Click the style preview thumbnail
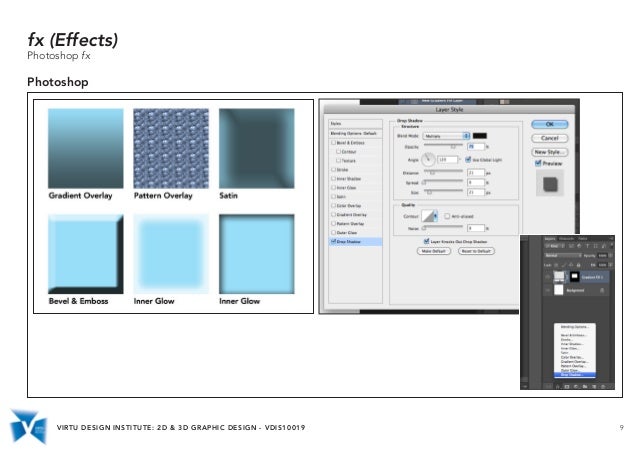 point(550,183)
